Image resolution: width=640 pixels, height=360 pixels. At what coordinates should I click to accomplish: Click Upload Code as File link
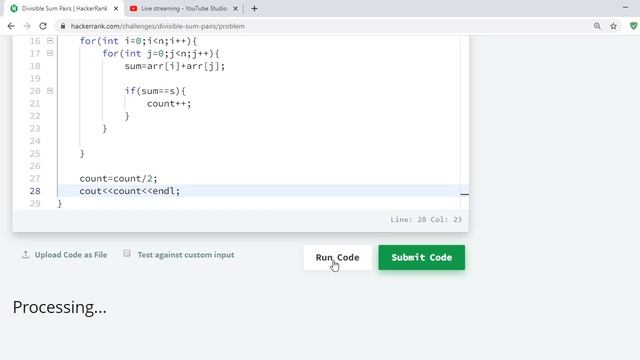71,255
